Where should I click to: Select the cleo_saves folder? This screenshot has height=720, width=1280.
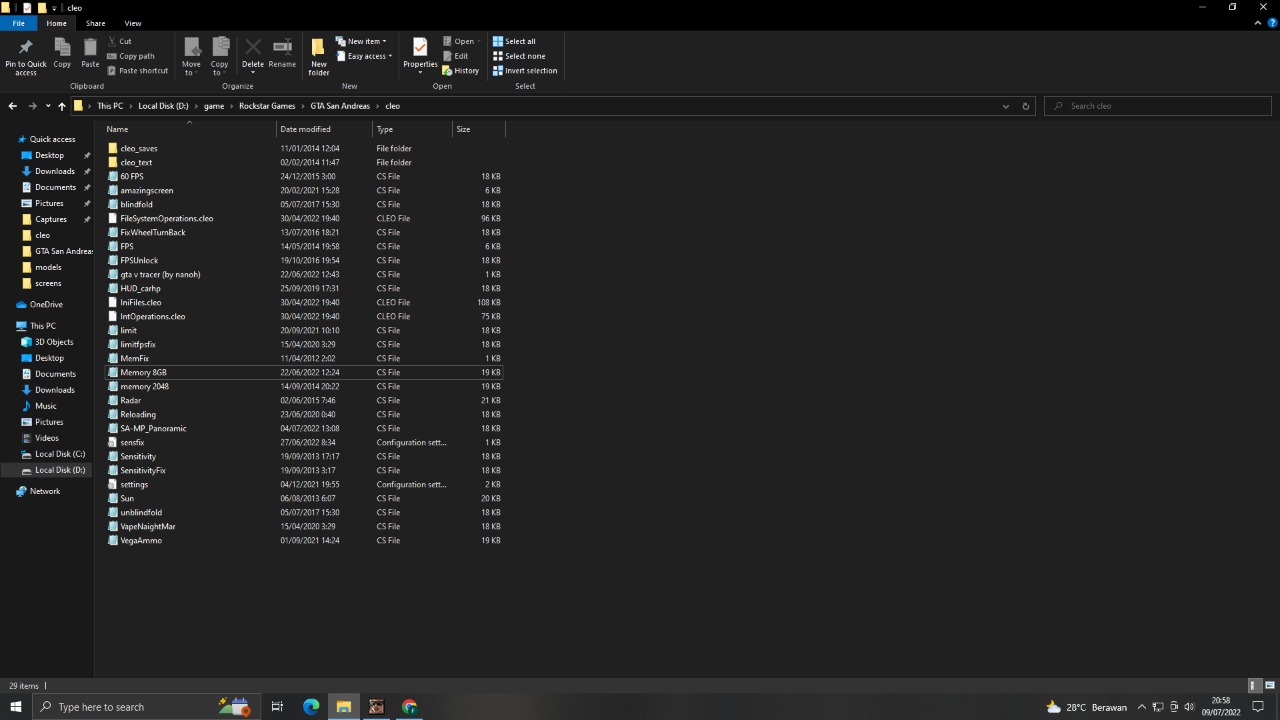[x=304, y=148]
